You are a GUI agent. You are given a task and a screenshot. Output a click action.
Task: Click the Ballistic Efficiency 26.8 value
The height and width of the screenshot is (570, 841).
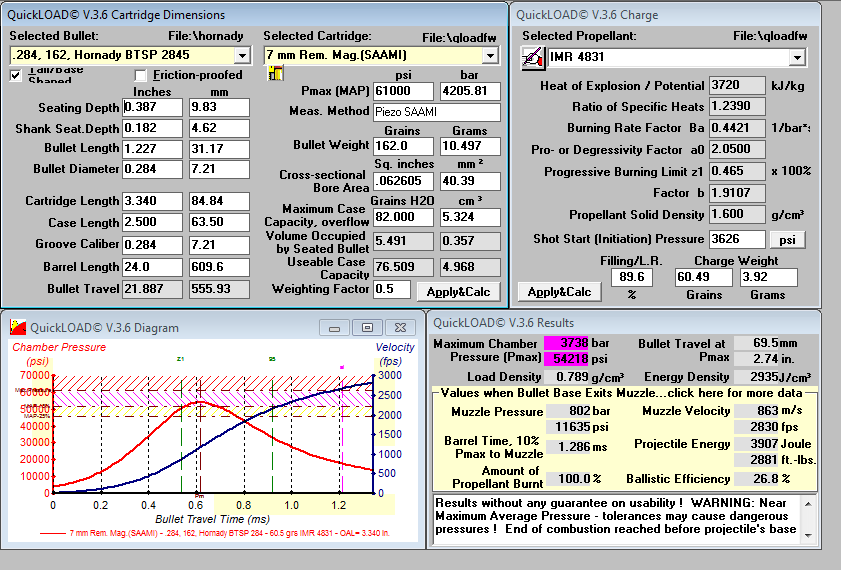[x=756, y=479]
